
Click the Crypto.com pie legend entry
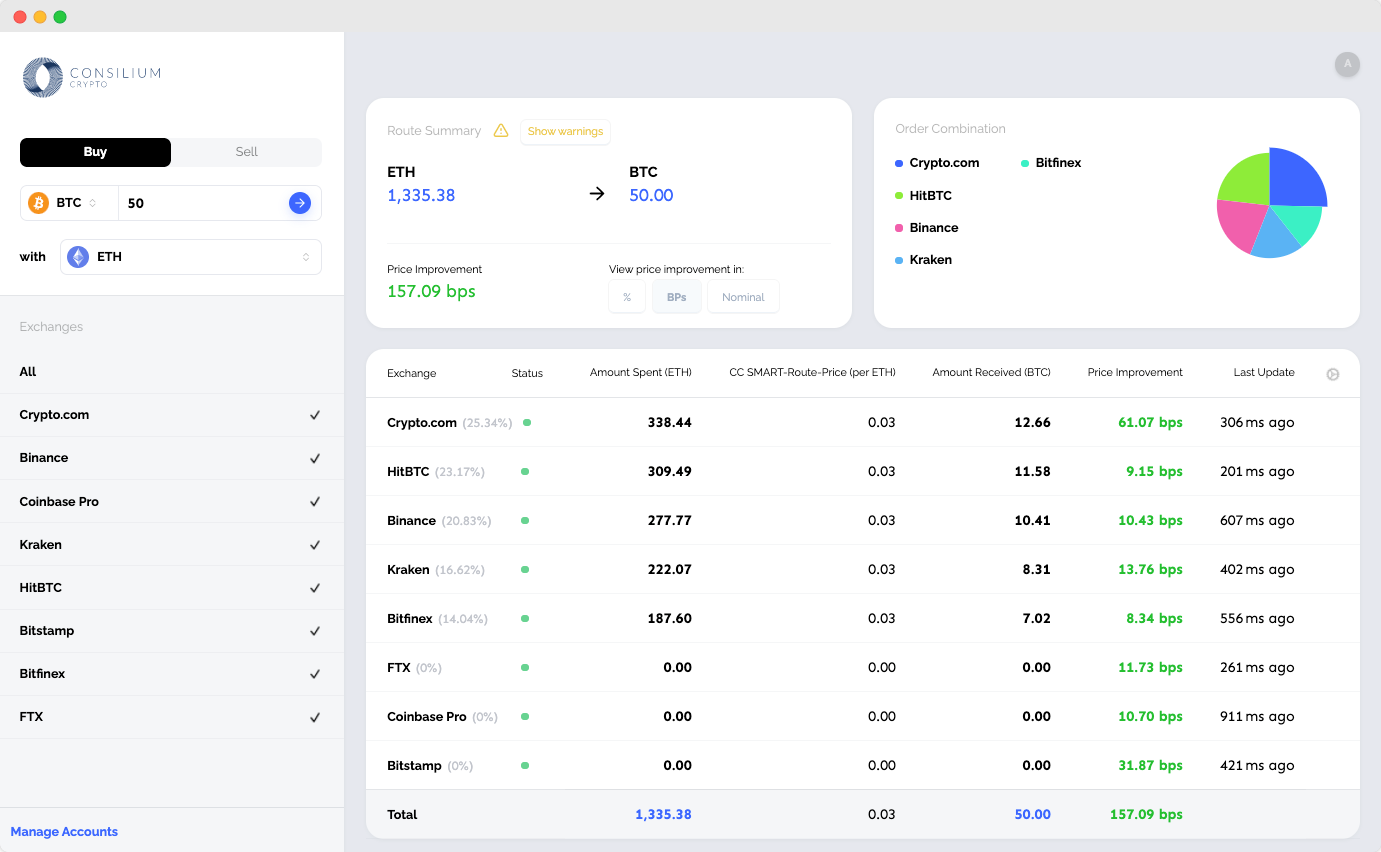pyautogui.click(x=937, y=163)
